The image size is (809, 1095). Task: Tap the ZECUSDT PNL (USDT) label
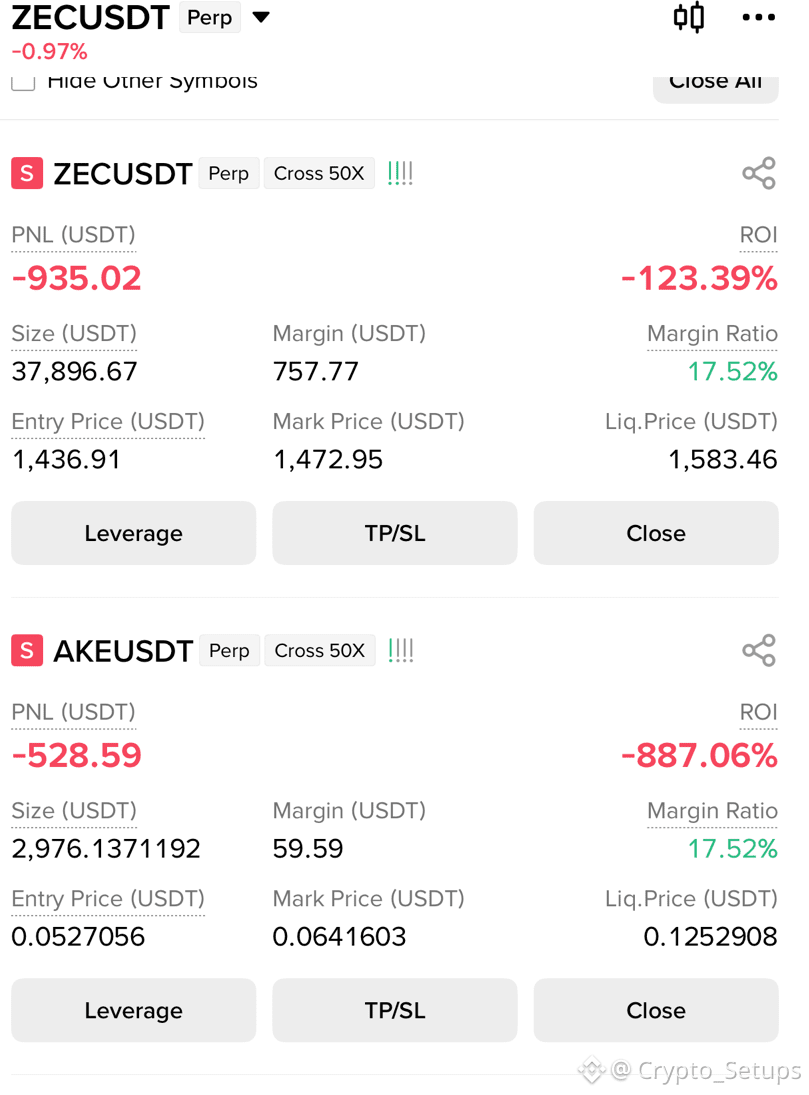point(73,235)
